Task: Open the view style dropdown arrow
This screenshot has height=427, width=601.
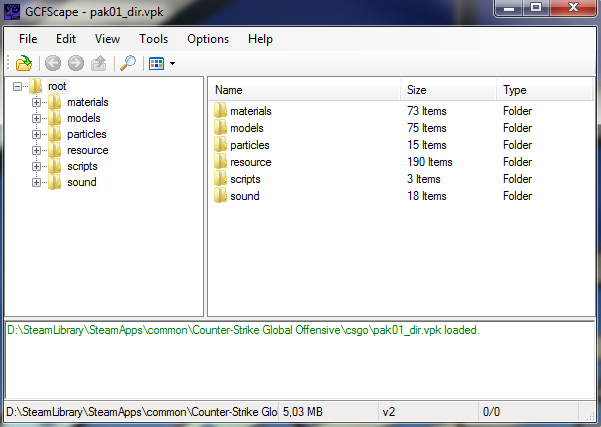Action: pos(172,64)
